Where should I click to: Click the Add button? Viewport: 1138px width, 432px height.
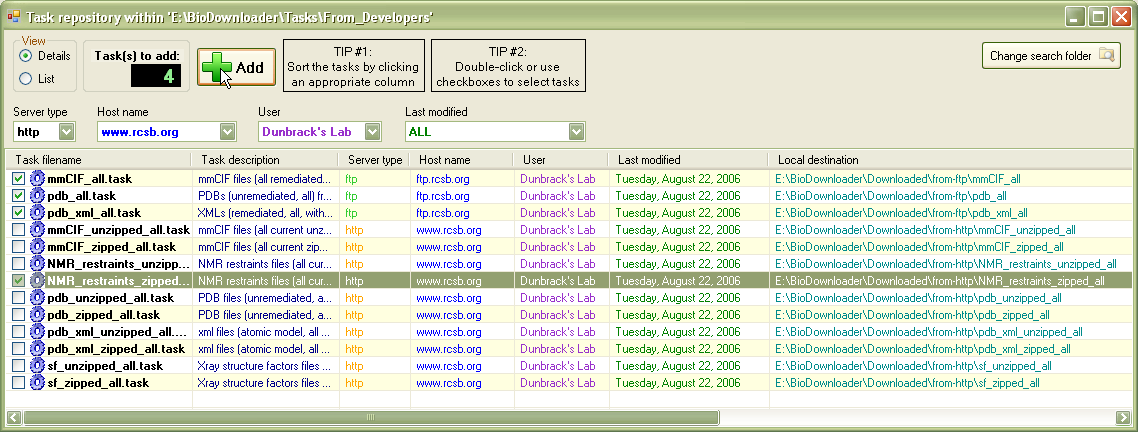[x=237, y=68]
